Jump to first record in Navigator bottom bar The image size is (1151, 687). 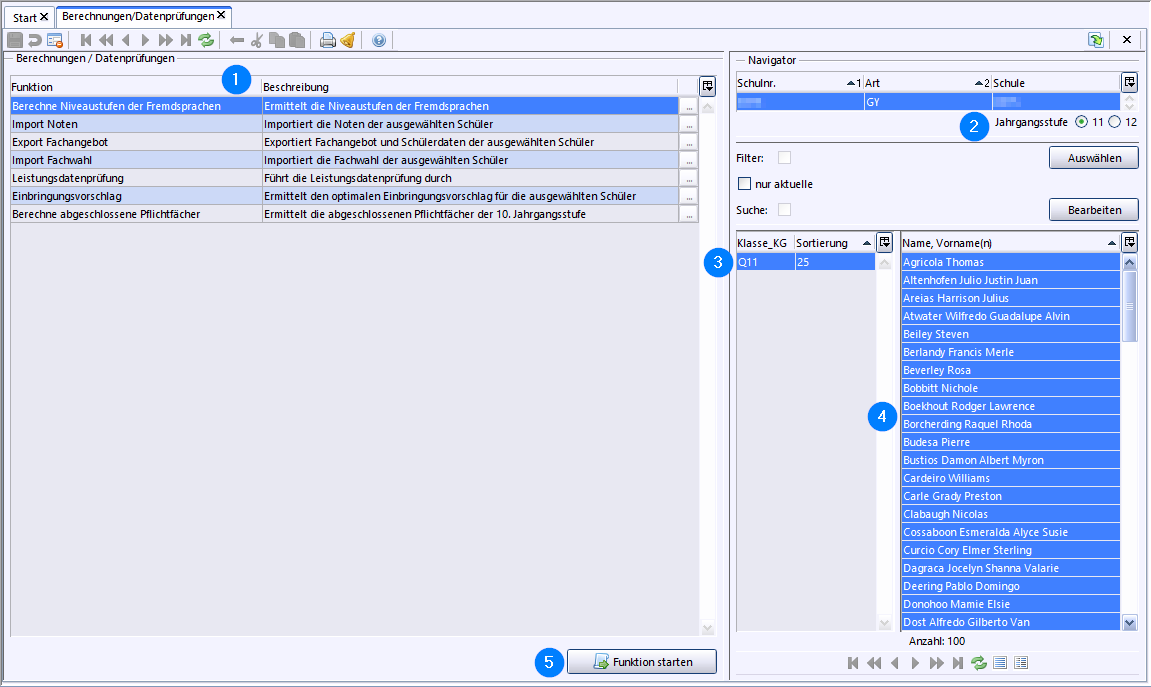853,663
